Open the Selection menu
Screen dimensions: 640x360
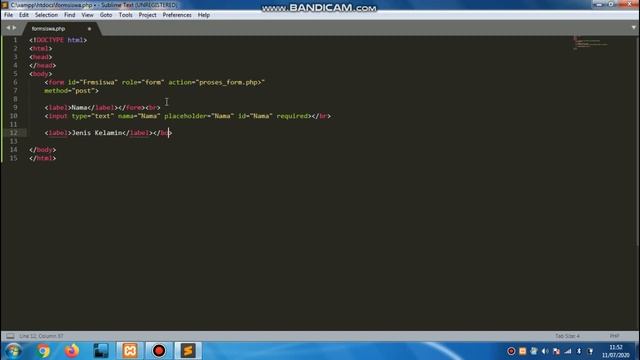(46, 15)
